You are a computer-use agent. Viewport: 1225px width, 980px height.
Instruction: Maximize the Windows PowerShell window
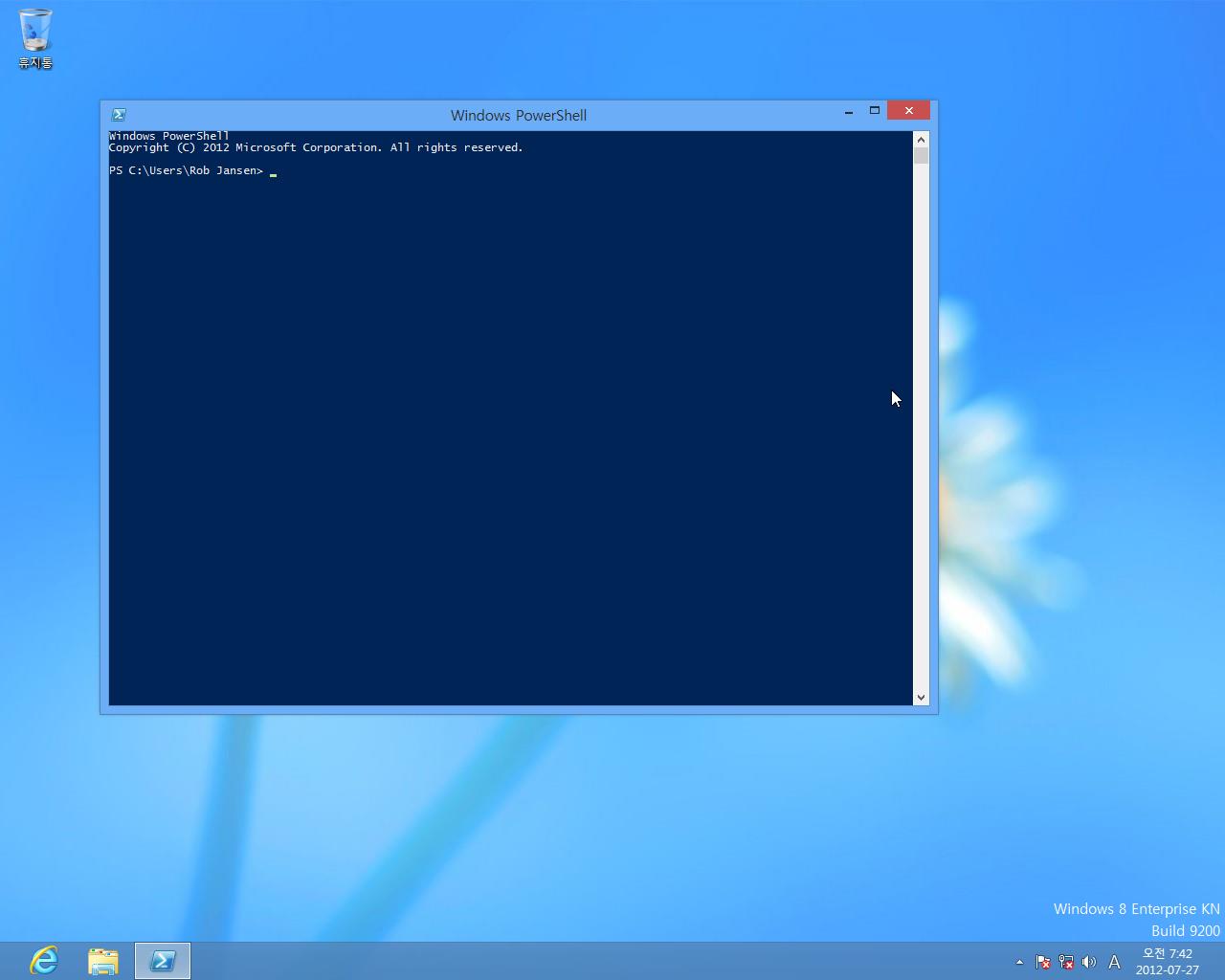click(x=874, y=111)
